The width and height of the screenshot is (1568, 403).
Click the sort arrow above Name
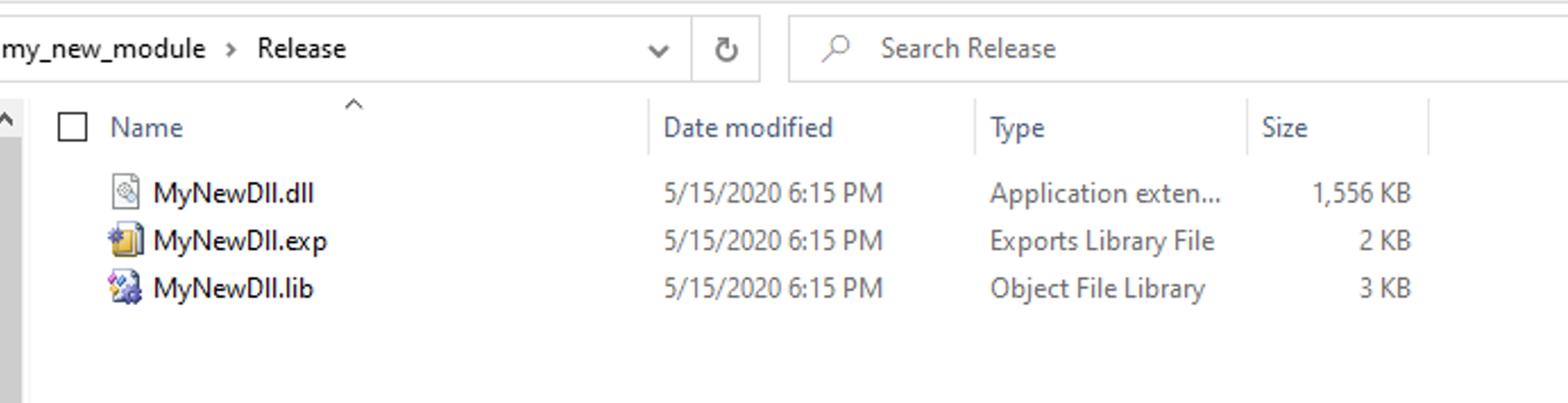point(354,104)
